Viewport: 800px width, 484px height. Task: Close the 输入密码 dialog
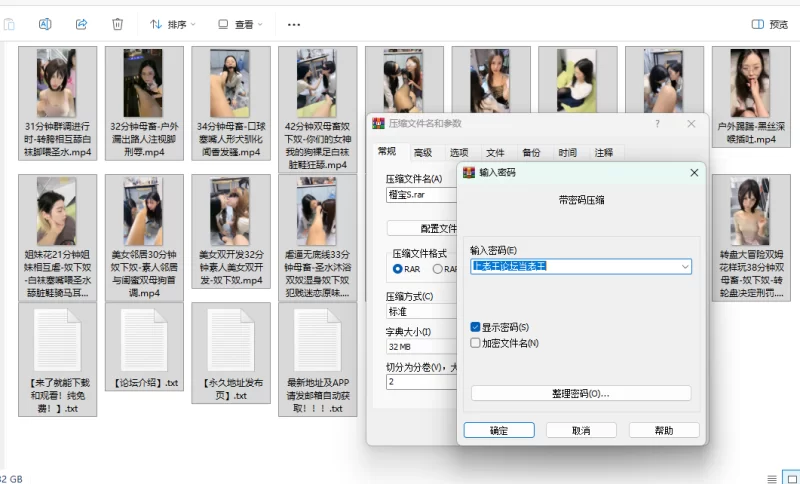pos(694,173)
